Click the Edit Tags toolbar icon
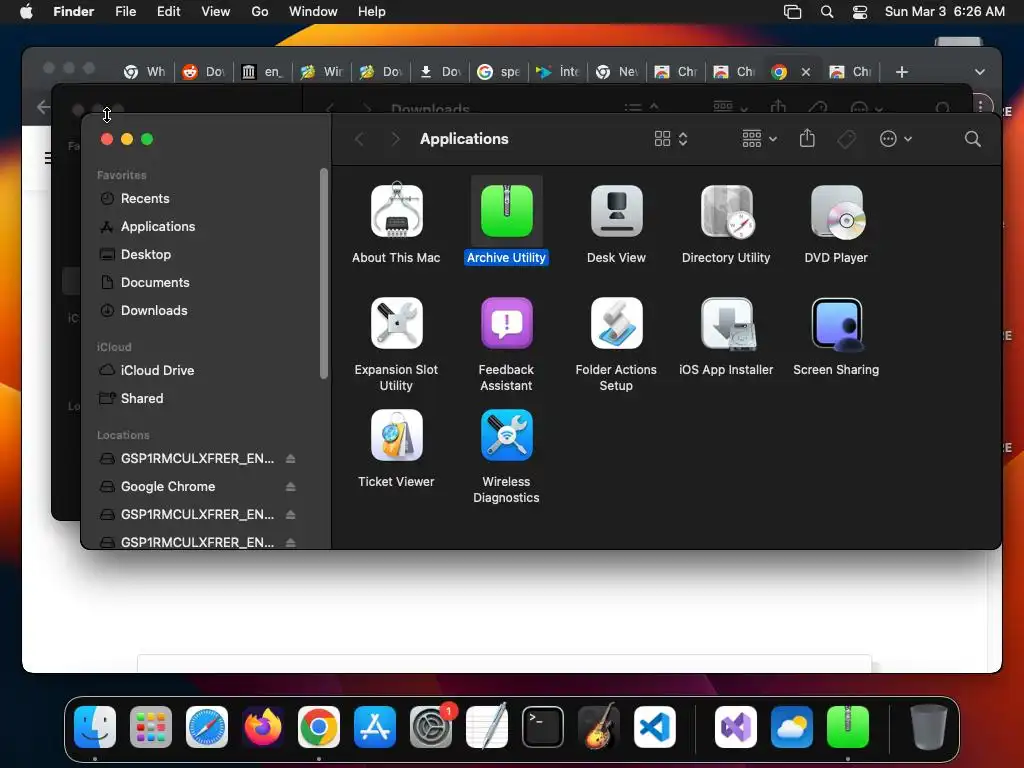Viewport: 1024px width, 768px height. click(x=846, y=138)
